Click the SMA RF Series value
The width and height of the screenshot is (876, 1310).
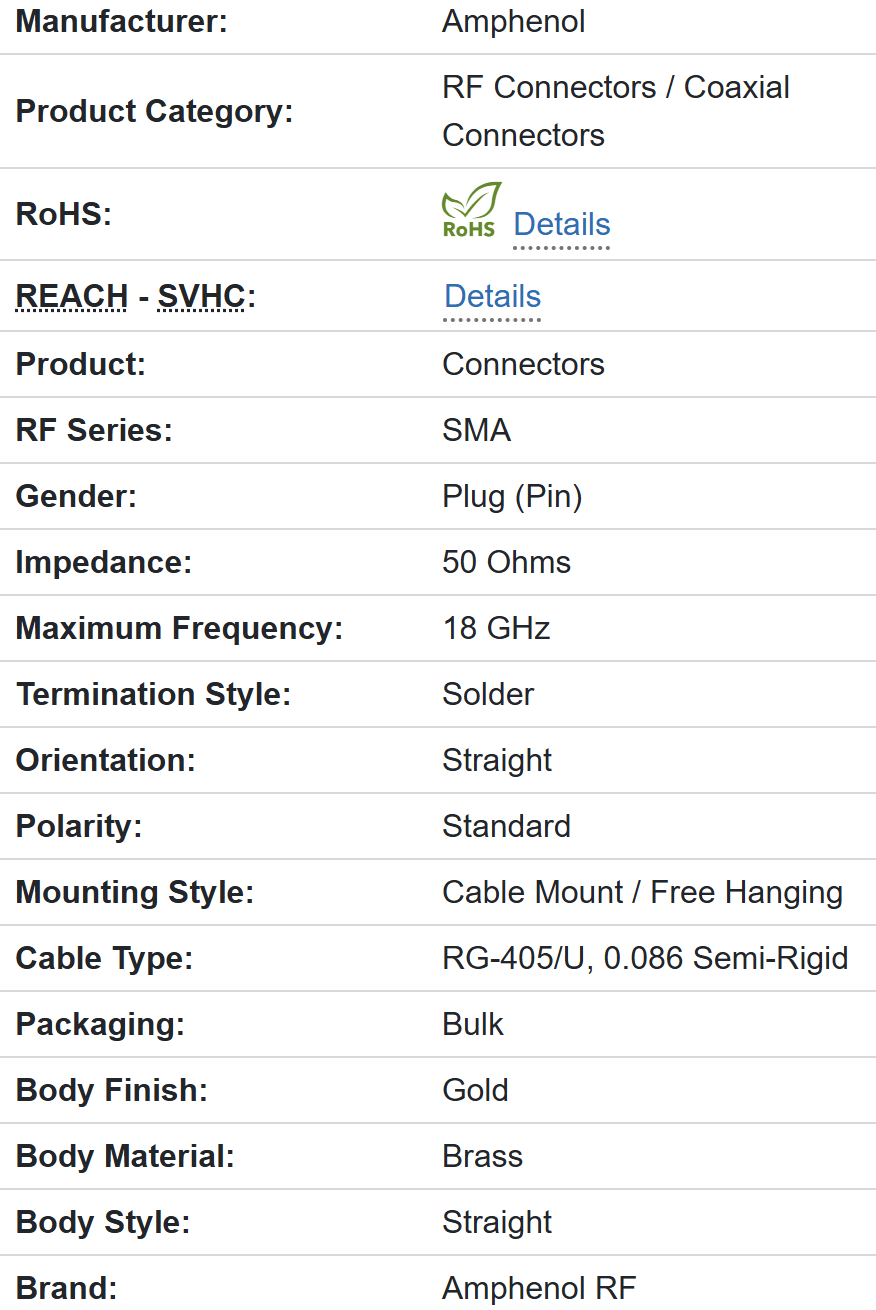click(476, 430)
